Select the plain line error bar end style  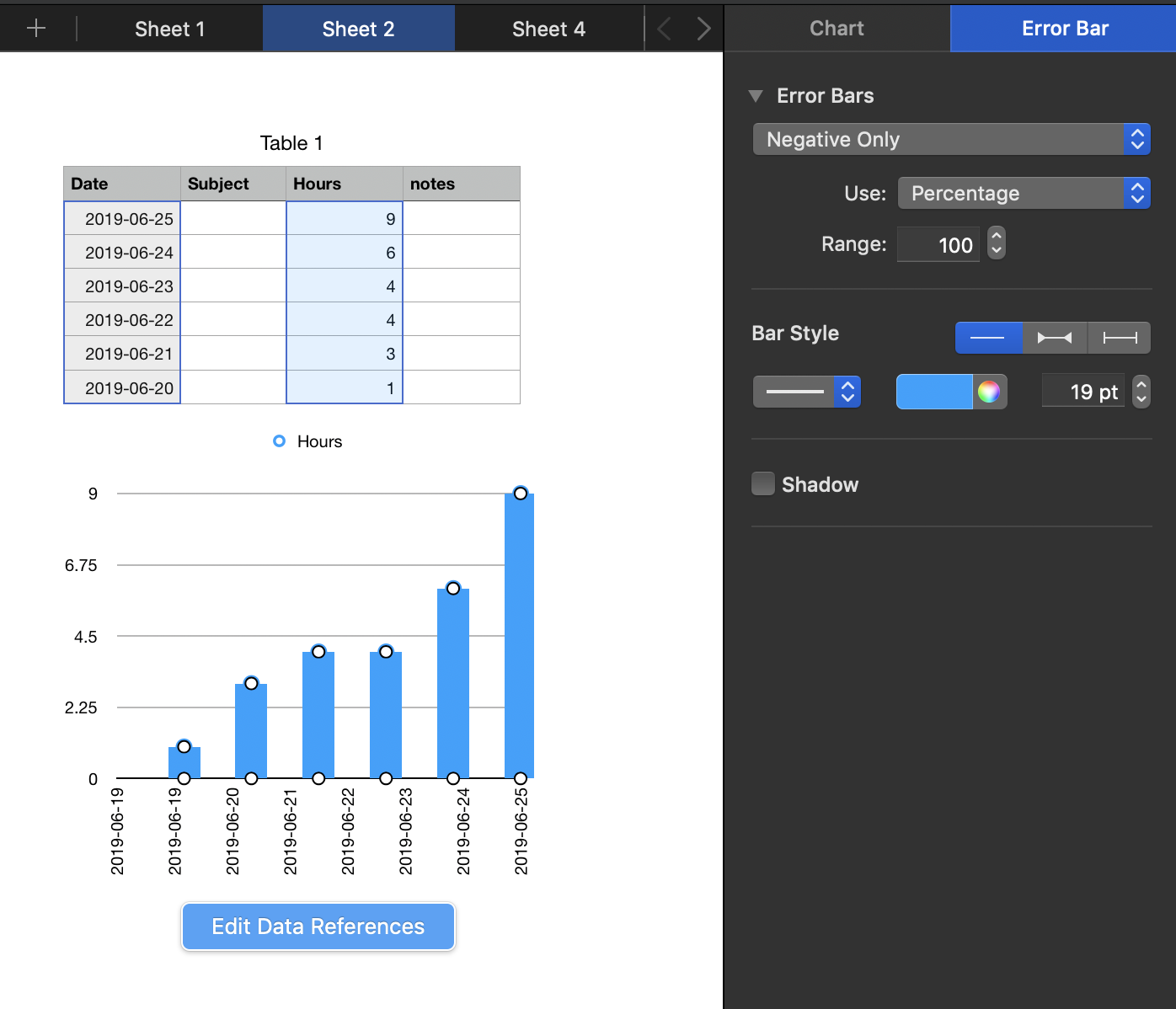pyautogui.click(x=988, y=338)
